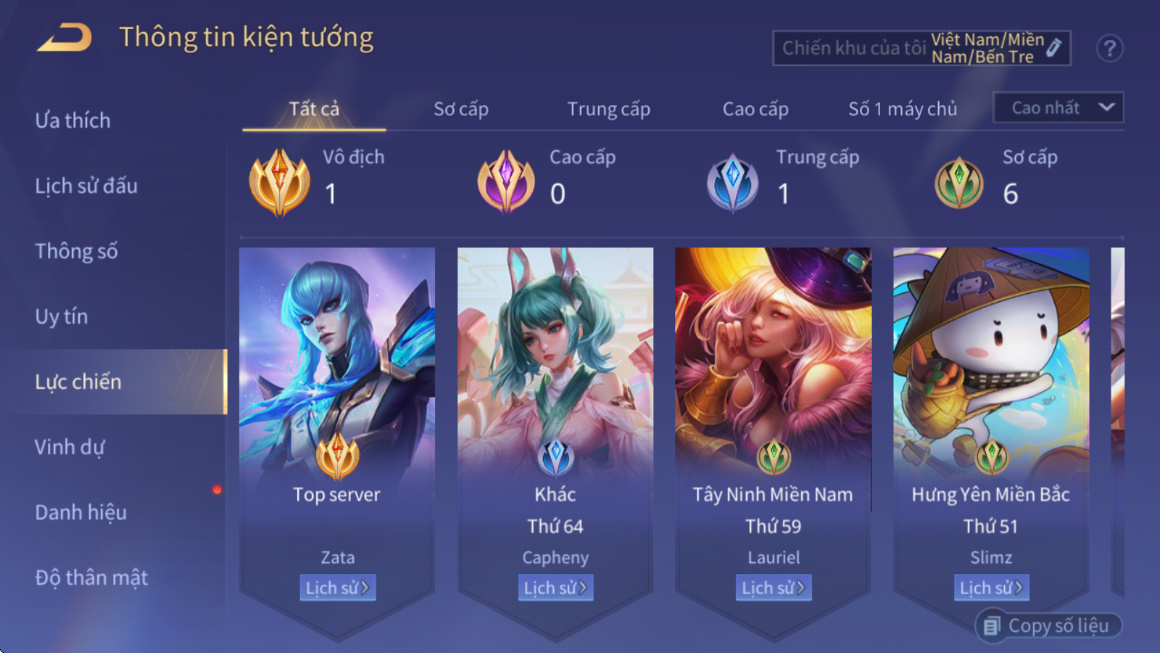
Task: Click the Chiến khu của tôi region field
Action: (922, 48)
